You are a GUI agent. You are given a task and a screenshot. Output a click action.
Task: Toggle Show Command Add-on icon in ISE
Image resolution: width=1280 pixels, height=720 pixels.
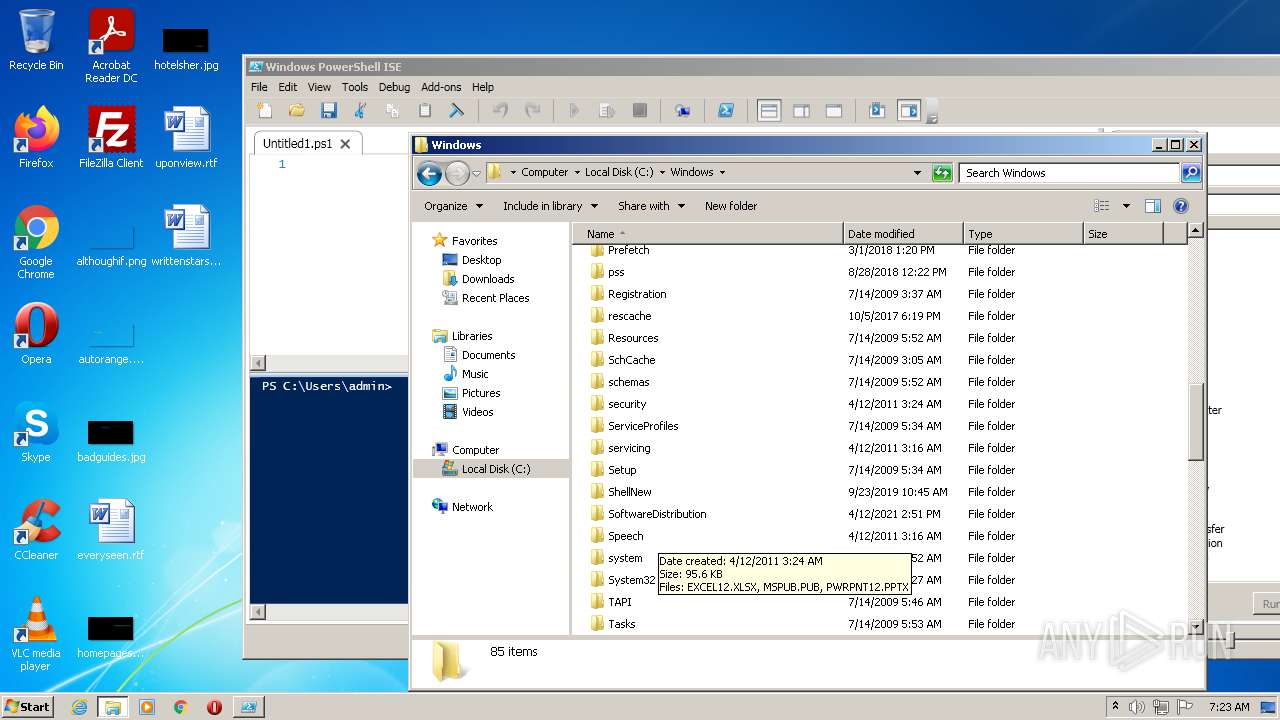point(909,111)
